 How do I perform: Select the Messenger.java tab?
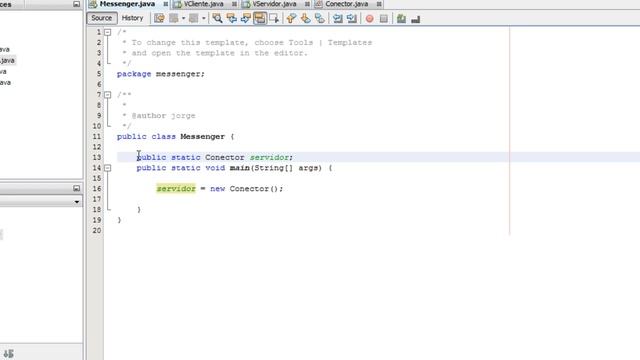127,4
